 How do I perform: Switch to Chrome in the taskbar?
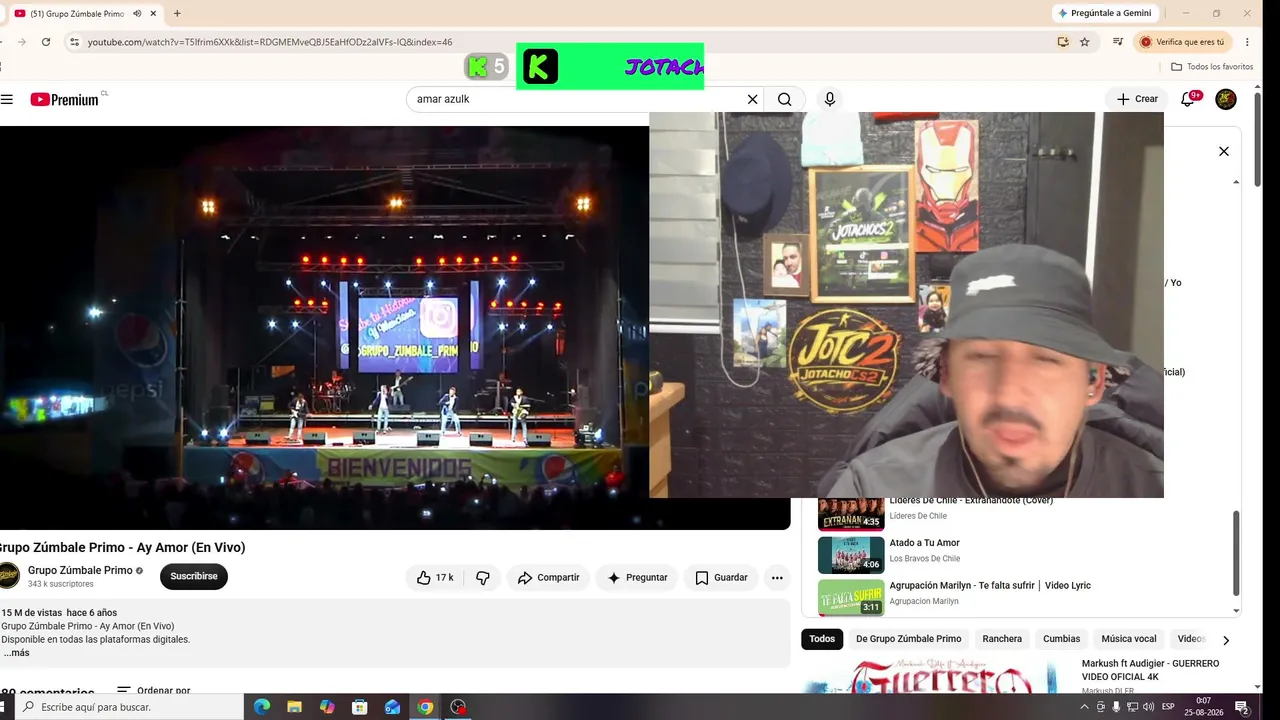click(x=425, y=707)
